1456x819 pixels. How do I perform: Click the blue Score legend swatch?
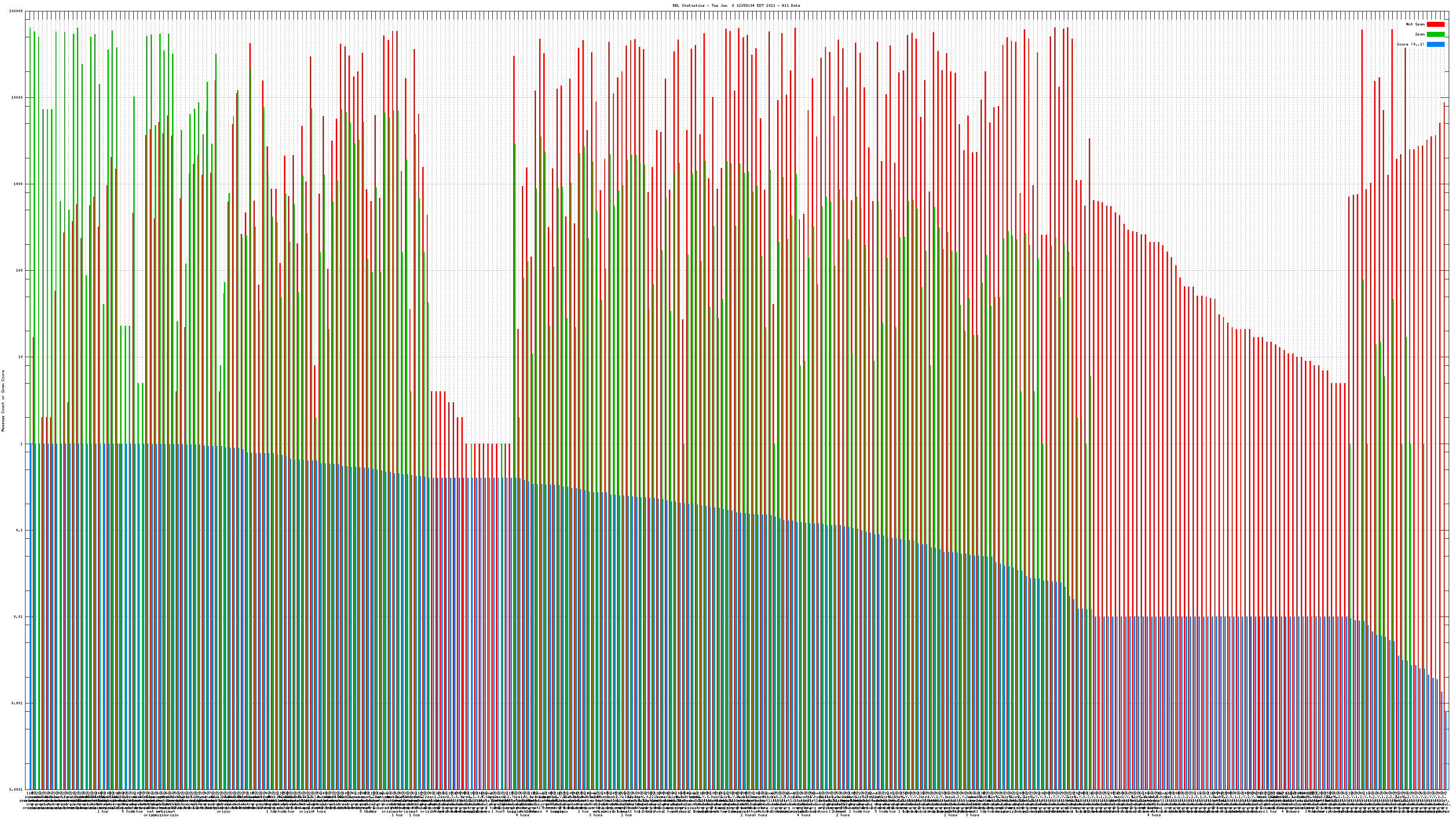[1435, 44]
